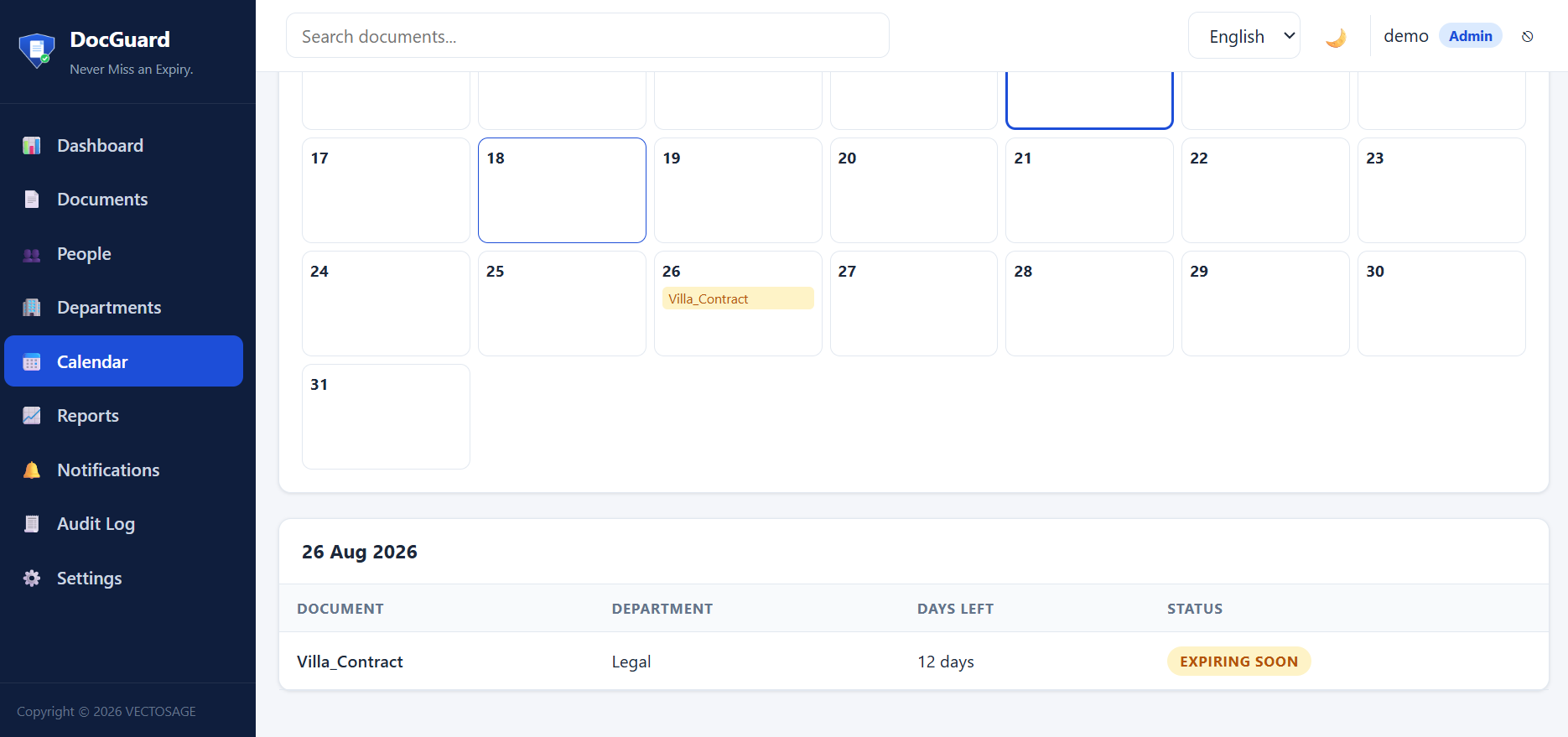Viewport: 1568px width, 737px height.
Task: Select calendar day 31
Action: [x=386, y=417]
